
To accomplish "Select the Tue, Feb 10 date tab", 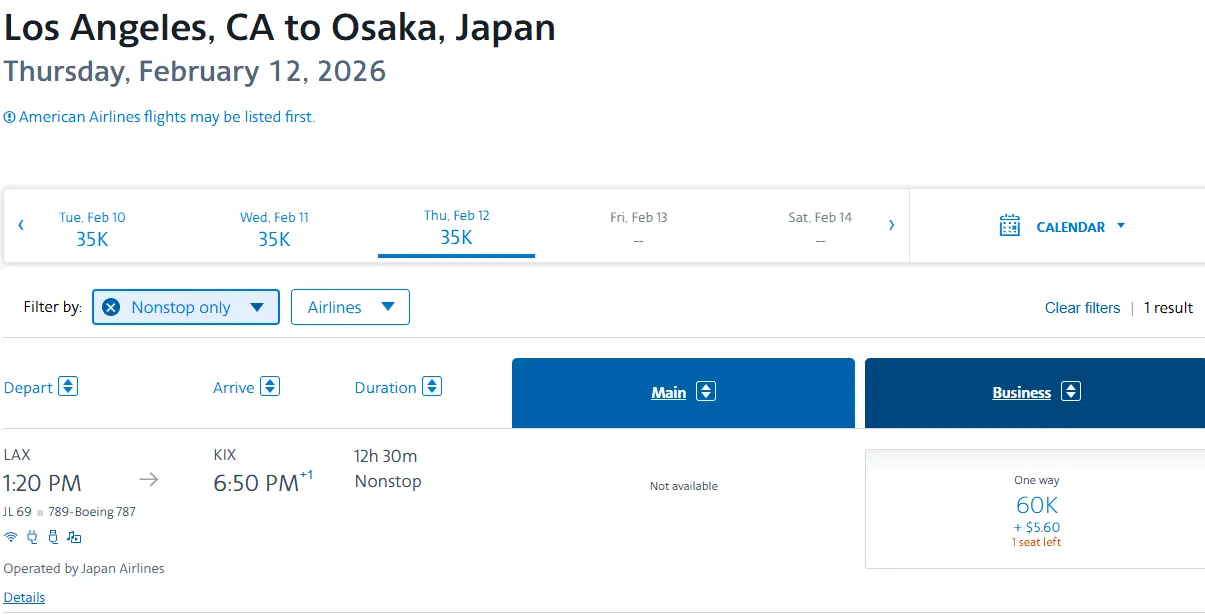I will tap(92, 228).
